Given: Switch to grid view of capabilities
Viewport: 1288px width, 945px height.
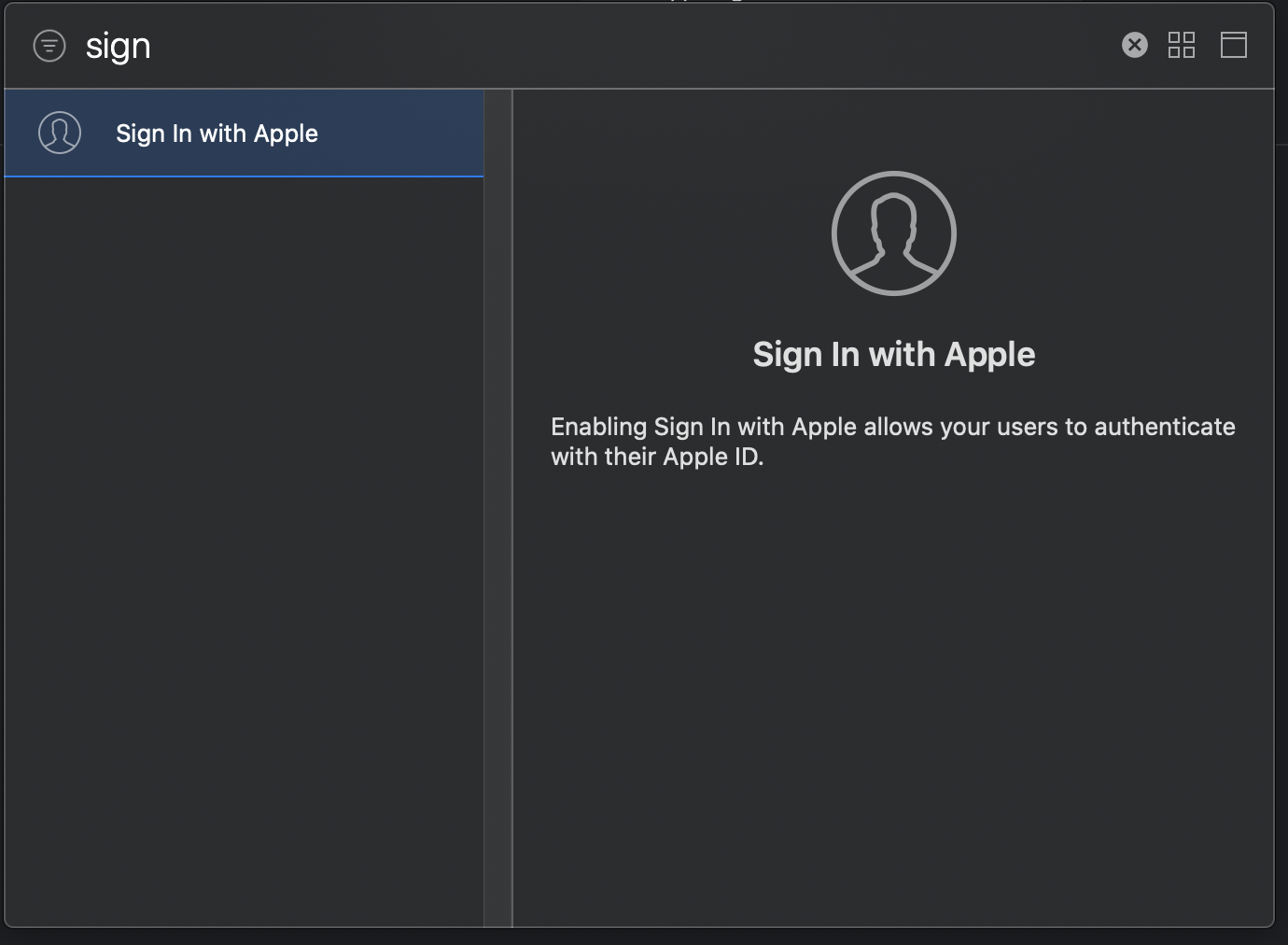Looking at the screenshot, I should [1182, 45].
